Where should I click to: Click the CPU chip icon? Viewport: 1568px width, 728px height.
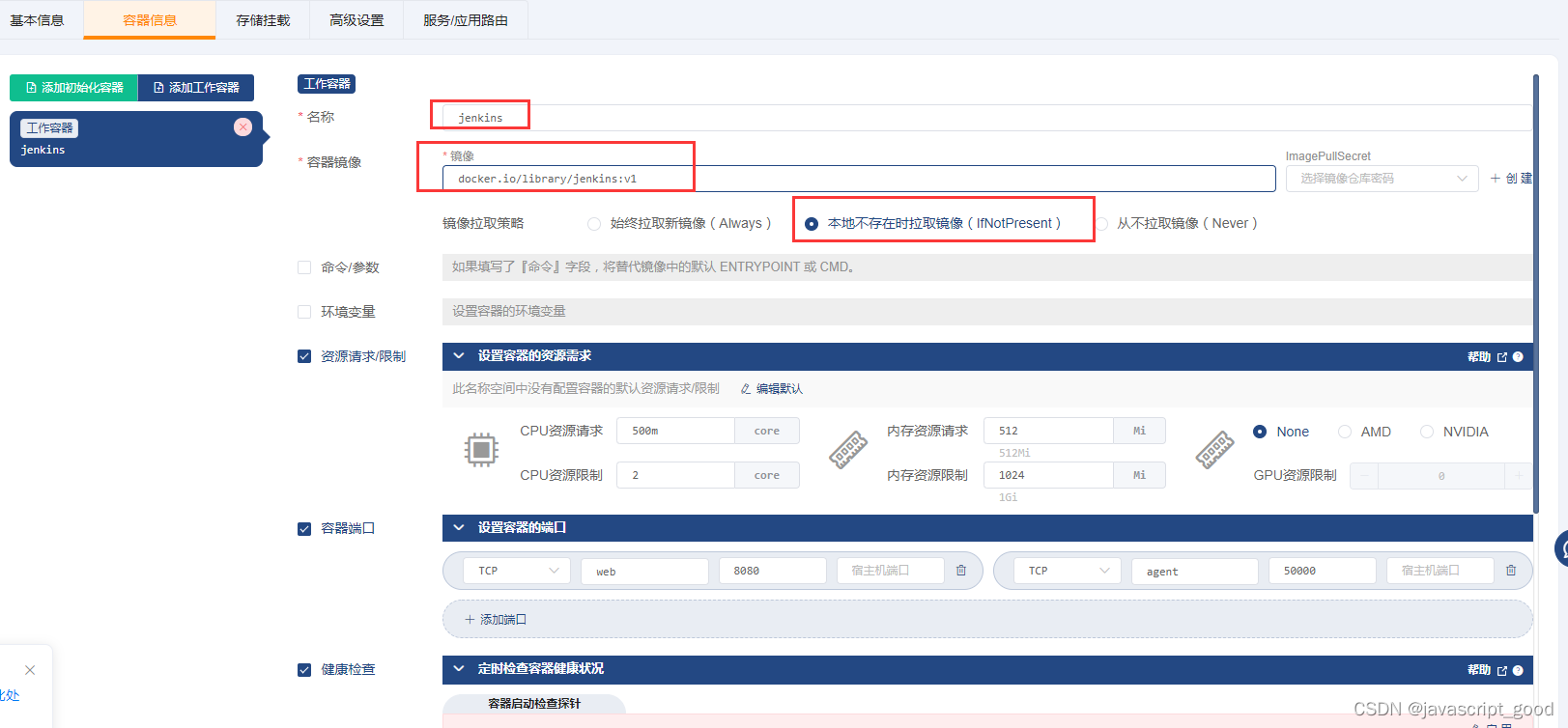(x=481, y=450)
